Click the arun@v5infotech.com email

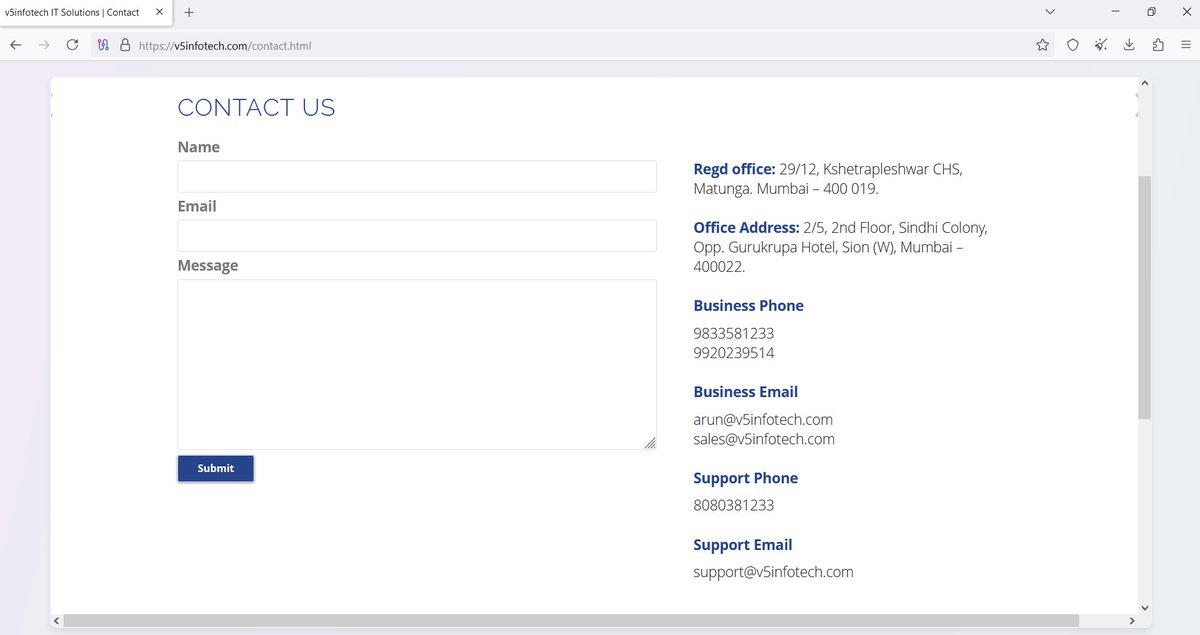click(x=763, y=419)
